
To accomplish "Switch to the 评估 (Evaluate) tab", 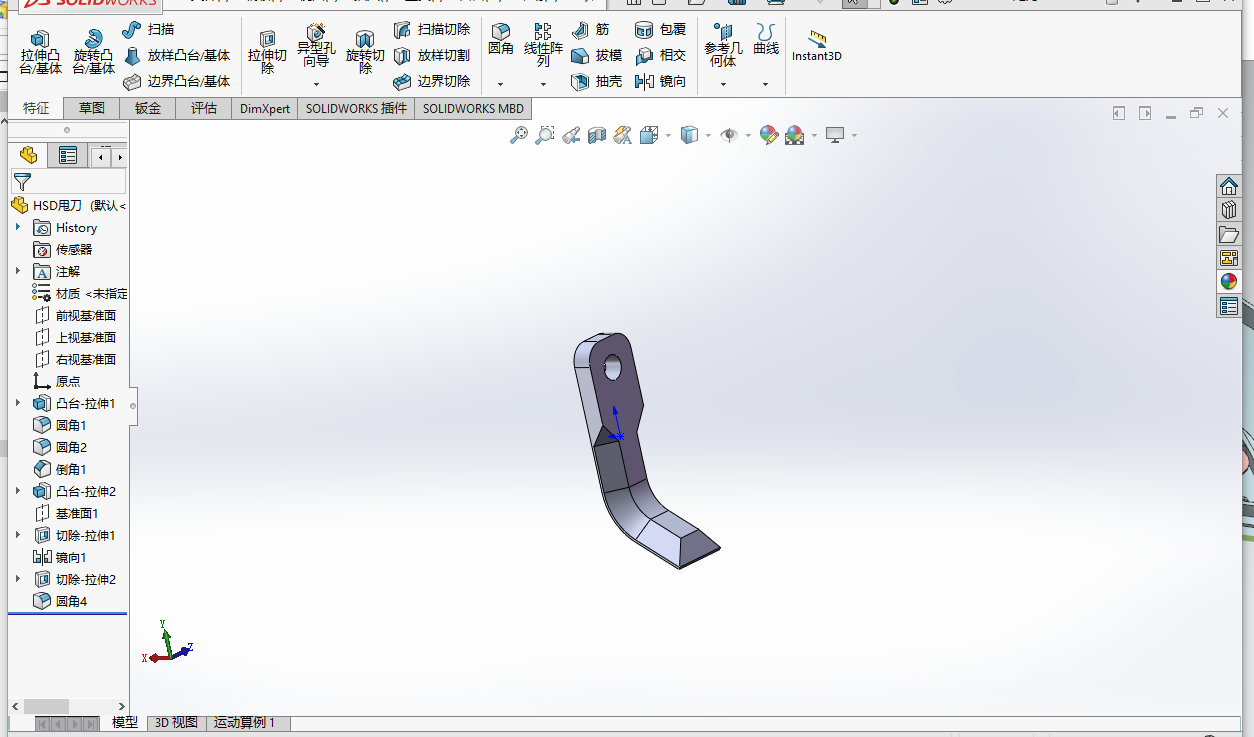I will [204, 108].
